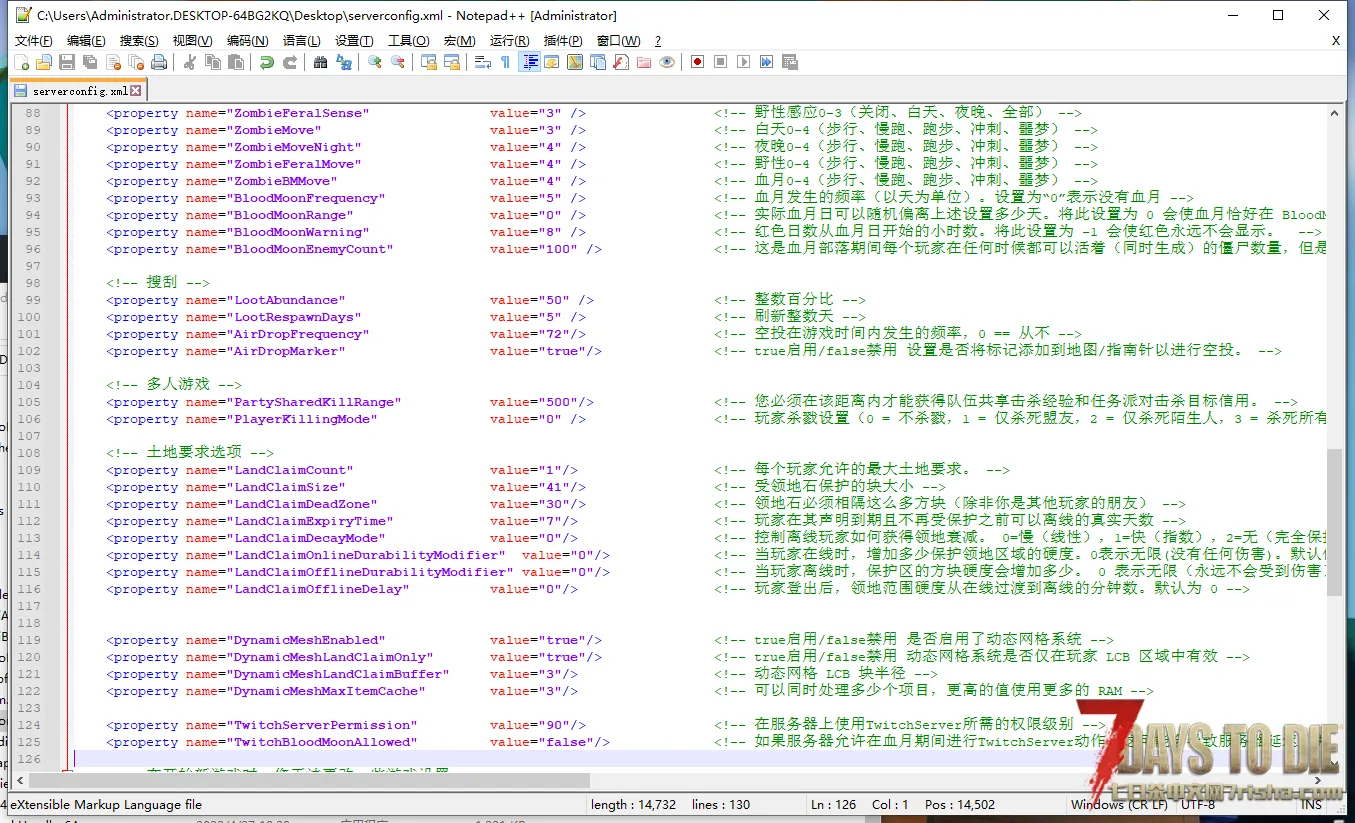Open the 语言(L) menu
Screen dimensions: 1355x823
[x=301, y=41]
